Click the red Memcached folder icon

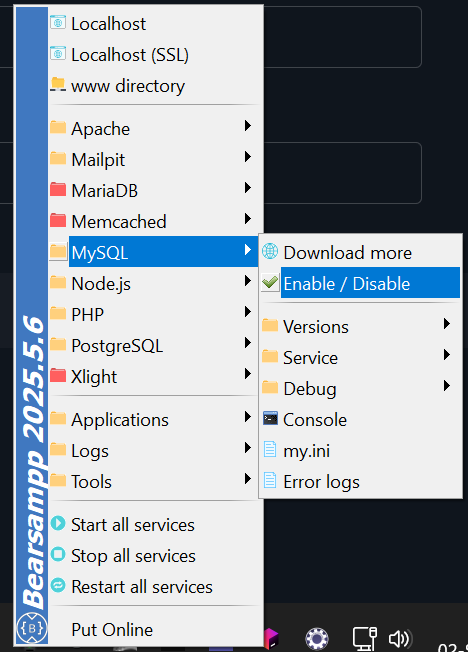click(x=58, y=220)
